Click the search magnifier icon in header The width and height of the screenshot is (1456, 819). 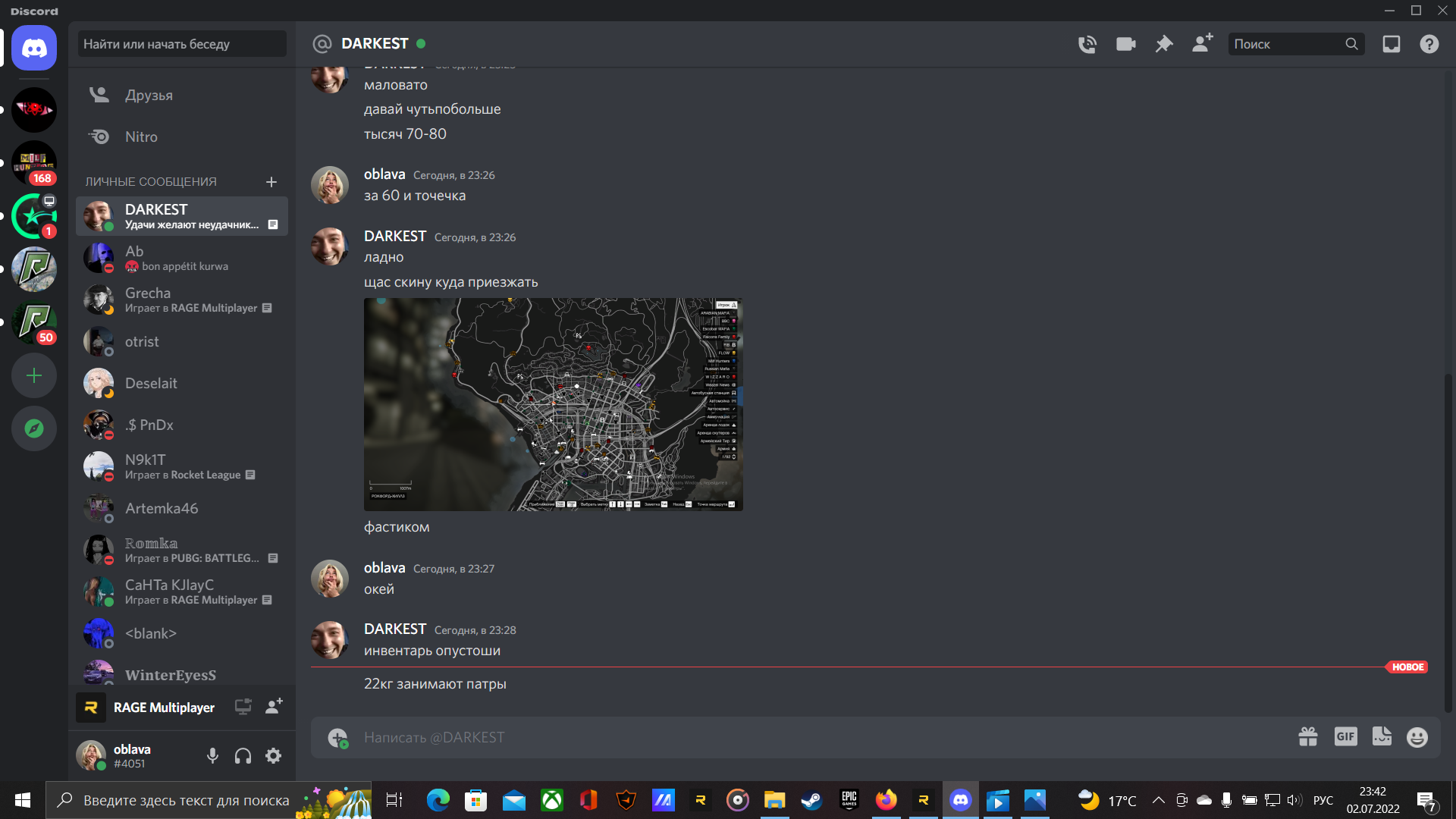(1351, 44)
